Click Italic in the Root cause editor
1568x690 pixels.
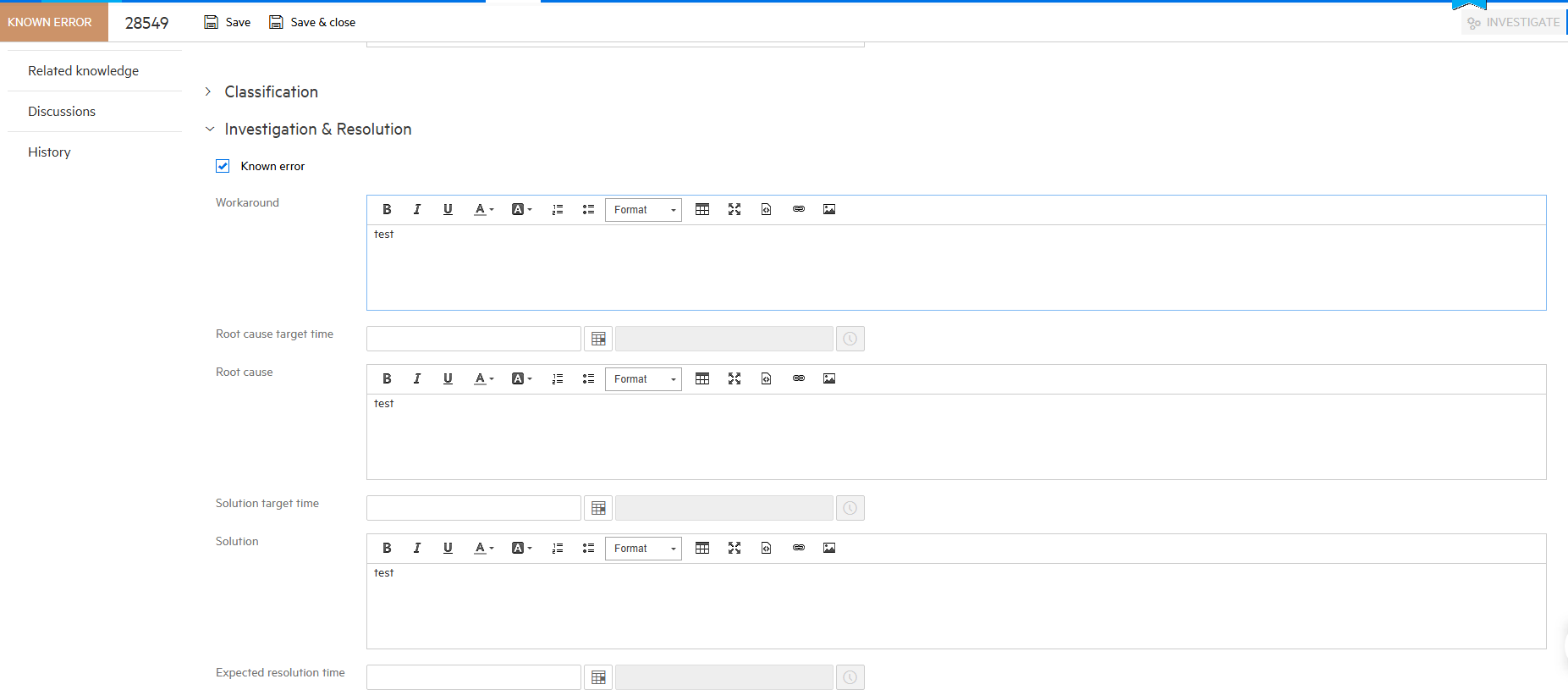(x=417, y=378)
